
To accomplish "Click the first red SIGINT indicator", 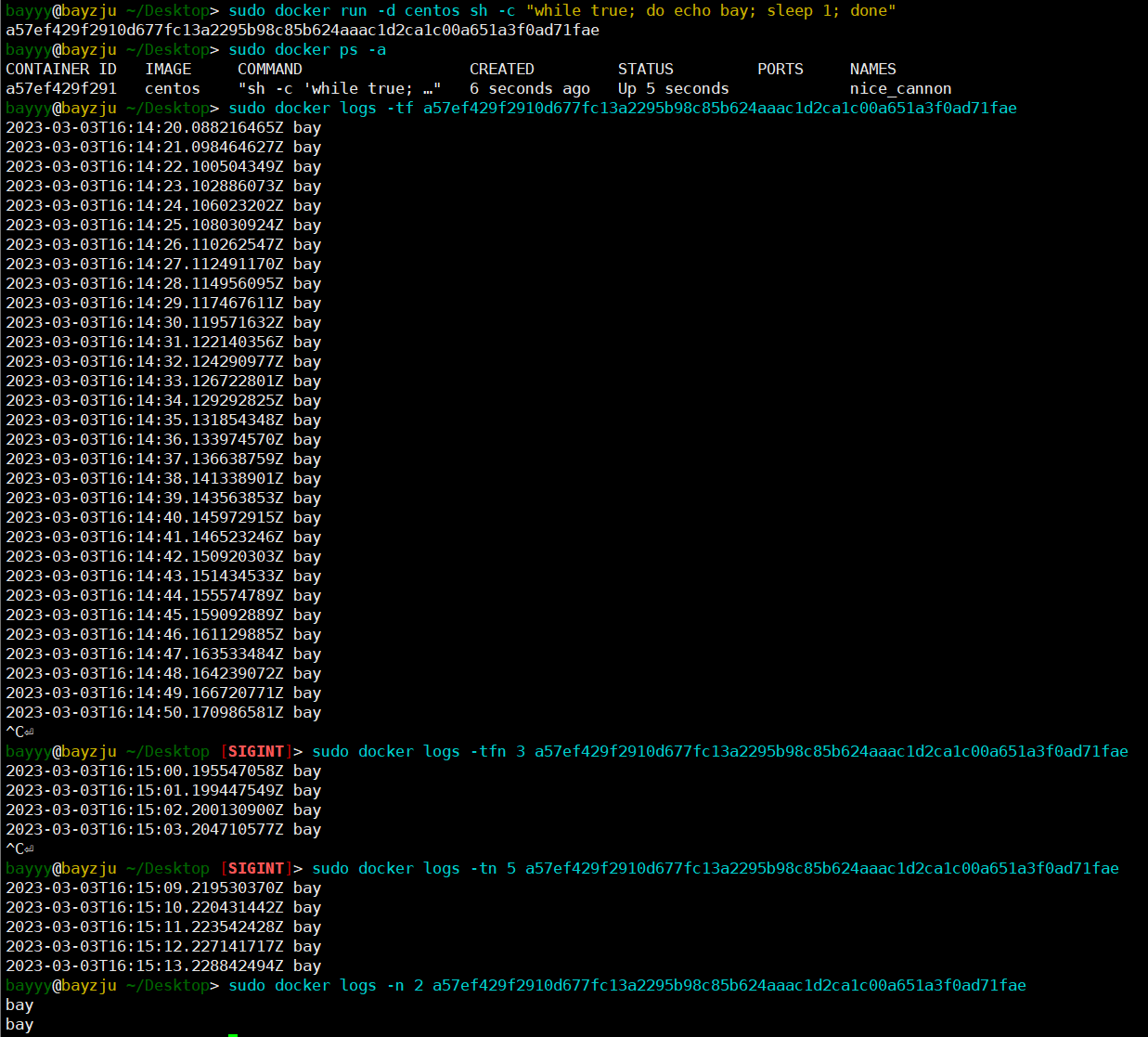I will pyautogui.click(x=256, y=752).
